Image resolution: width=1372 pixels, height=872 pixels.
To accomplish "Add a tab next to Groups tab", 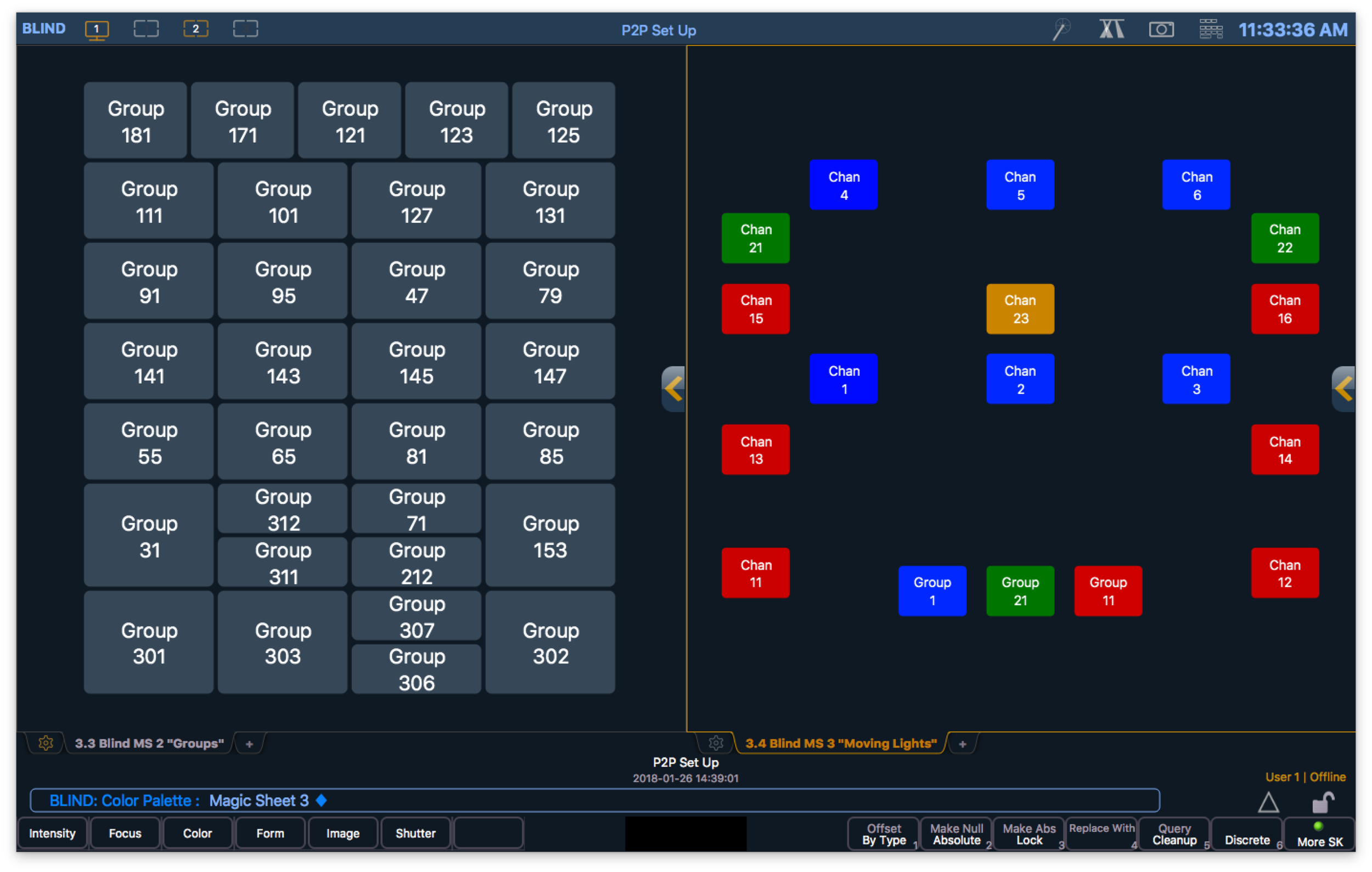I will tap(249, 743).
